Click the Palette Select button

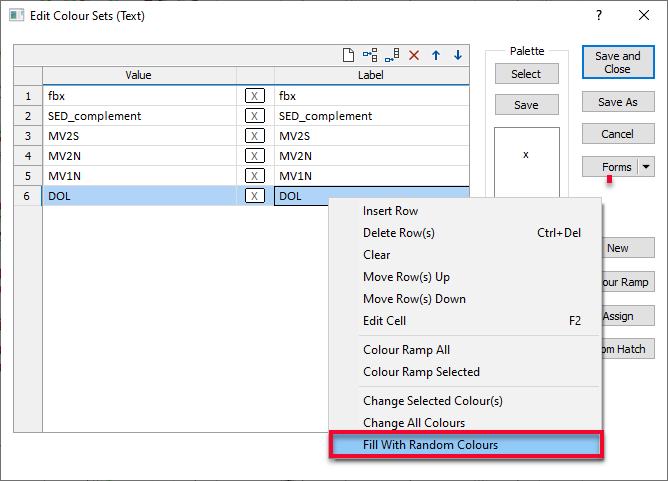coord(526,74)
